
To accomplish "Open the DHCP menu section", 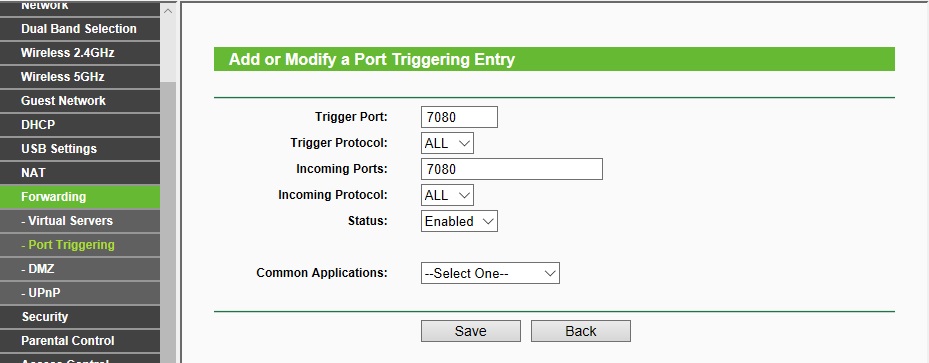I will point(80,125).
